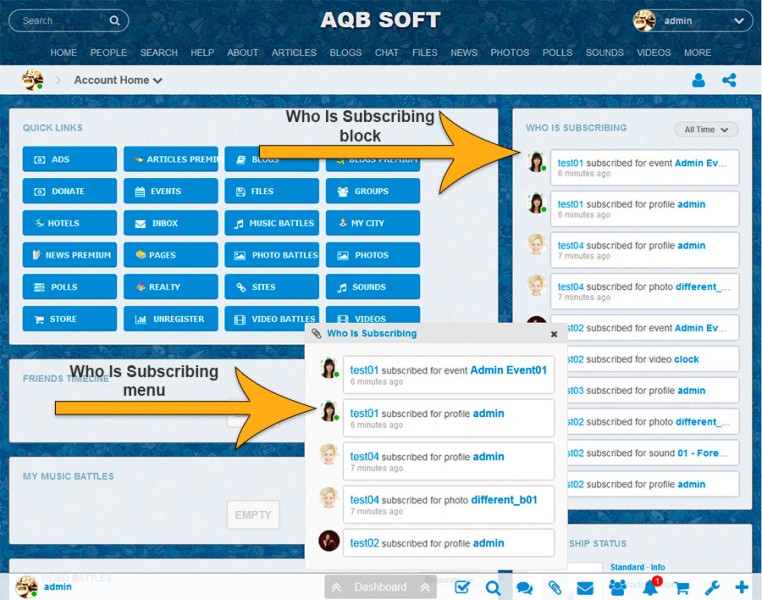762x600 pixels.
Task: Click the Search input field
Action: [69, 21]
